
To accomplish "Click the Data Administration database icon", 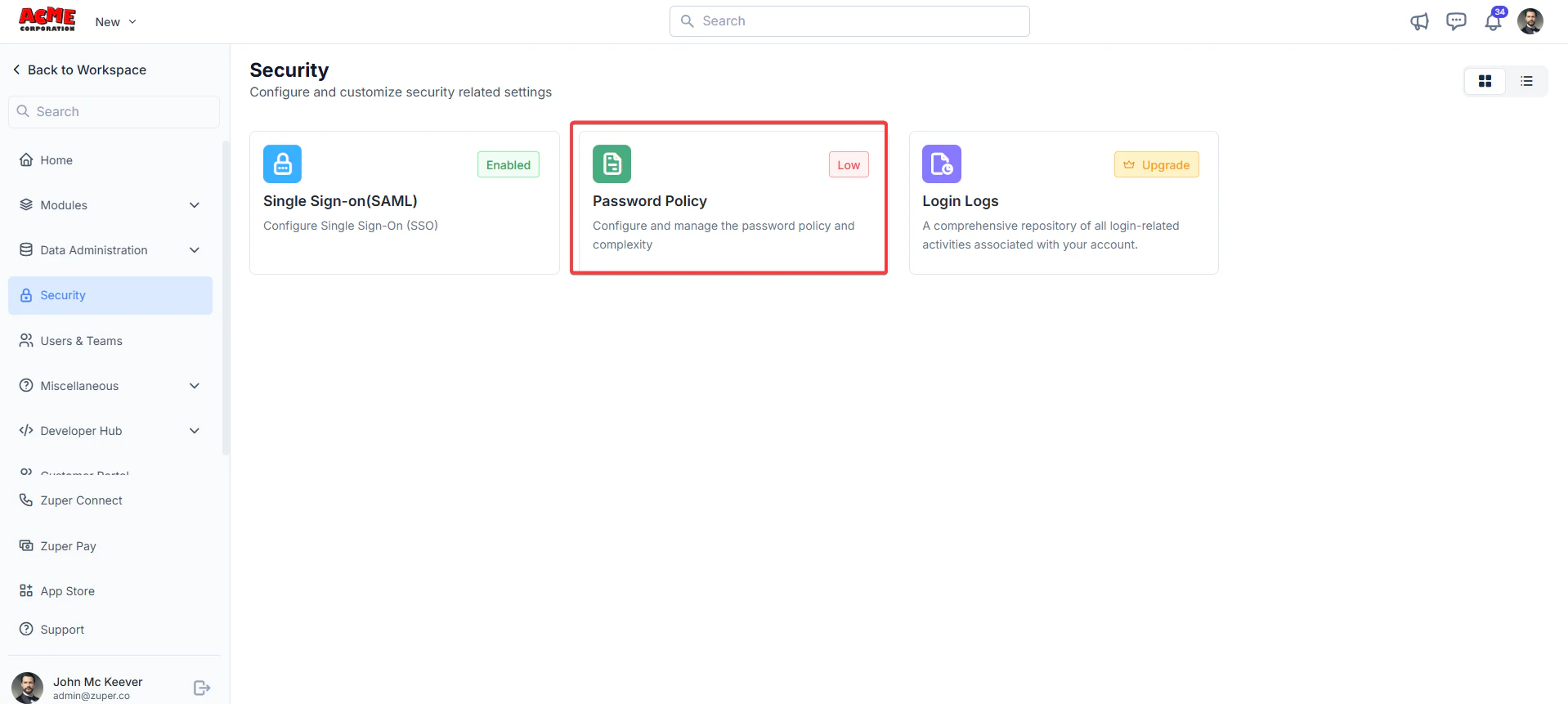I will pos(26,250).
